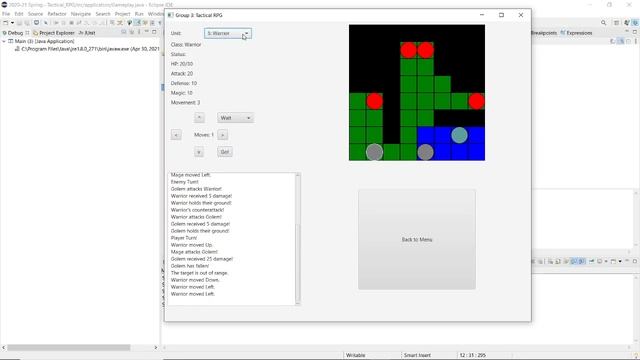This screenshot has height=360, width=640.
Task: Open the Wait action dropdown
Action: coord(235,118)
